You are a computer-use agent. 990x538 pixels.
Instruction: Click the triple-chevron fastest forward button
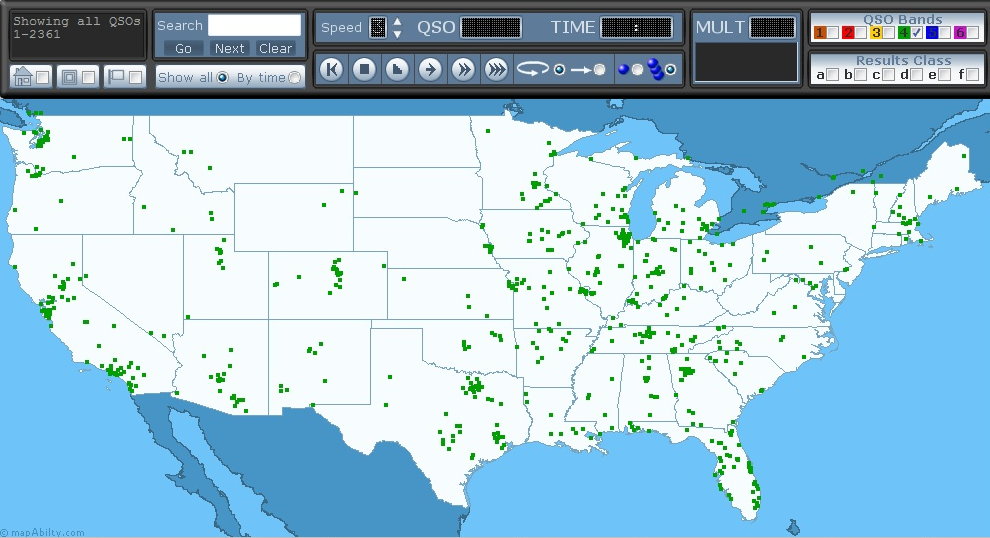(496, 69)
